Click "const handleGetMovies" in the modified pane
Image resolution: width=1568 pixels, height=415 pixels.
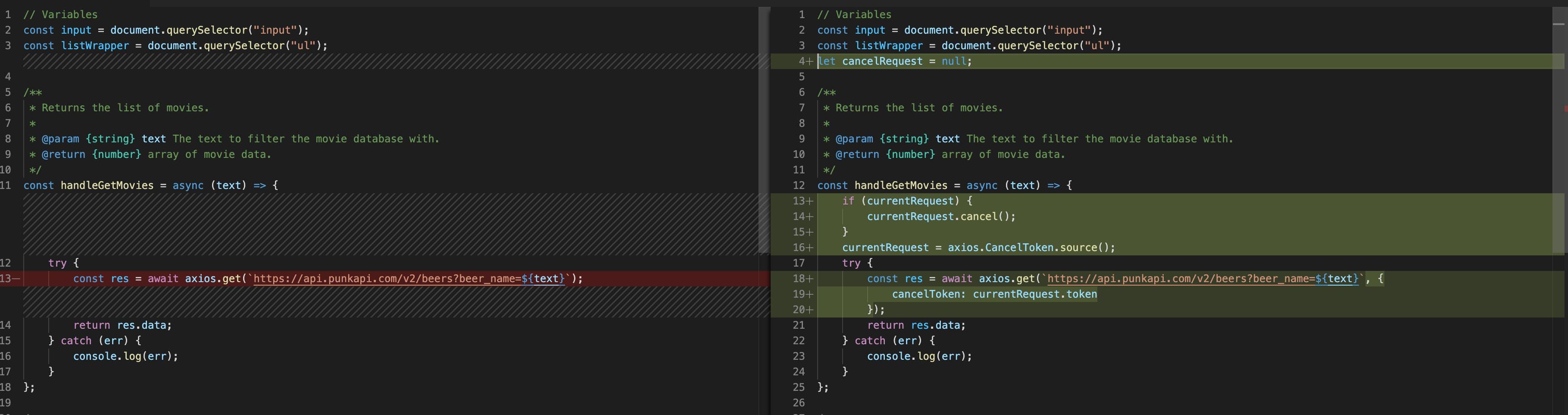(x=883, y=185)
